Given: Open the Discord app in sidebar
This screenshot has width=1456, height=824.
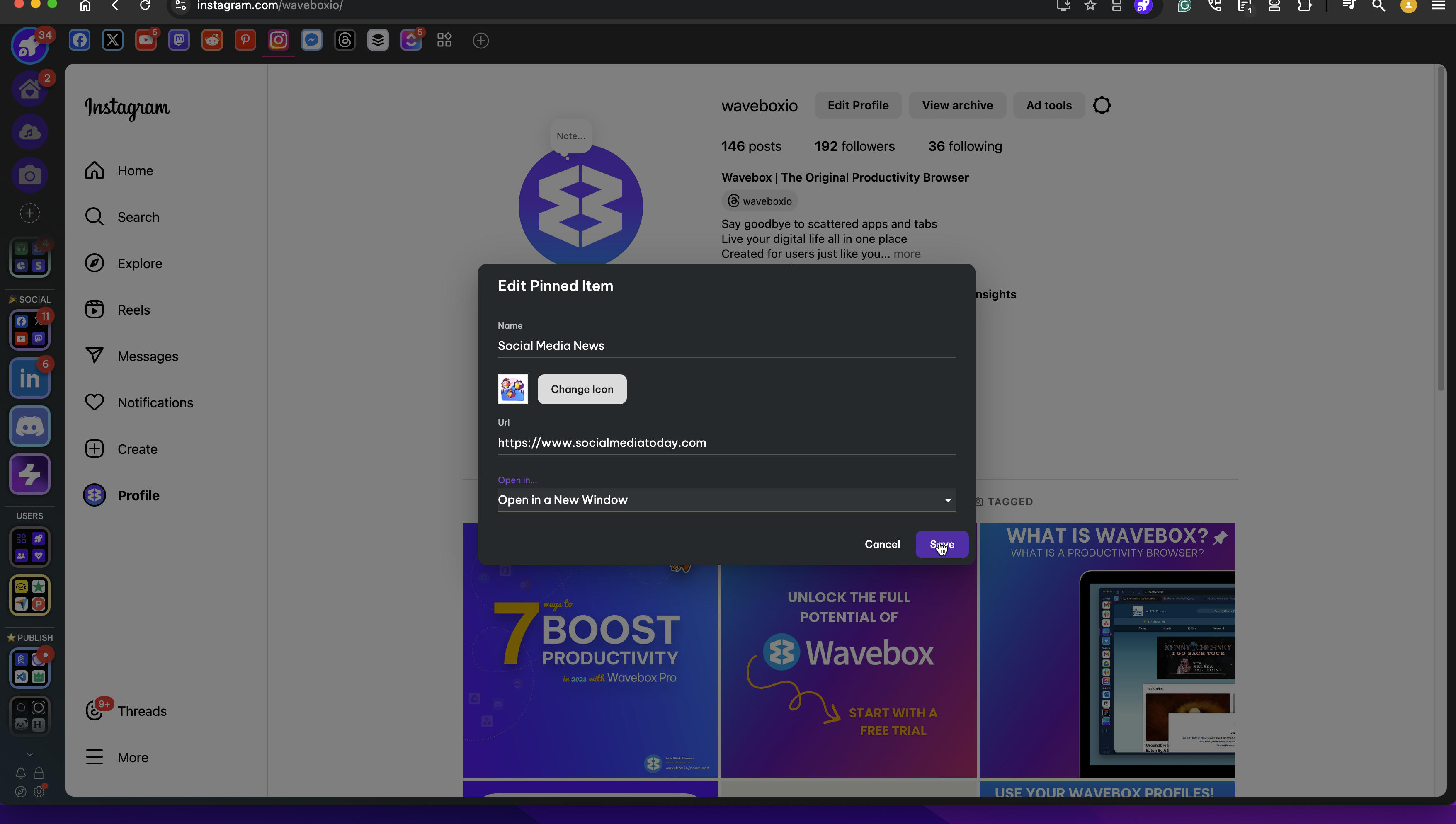Looking at the screenshot, I should coord(29,426).
